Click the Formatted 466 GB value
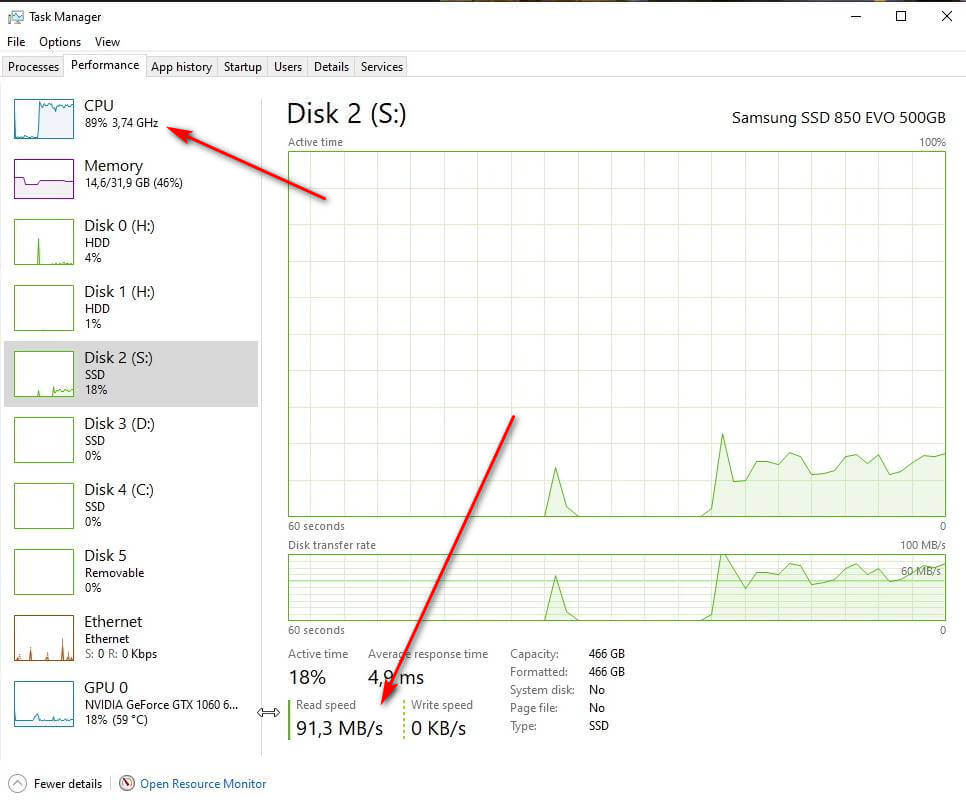Viewport: 966px width, 808px height. [606, 671]
